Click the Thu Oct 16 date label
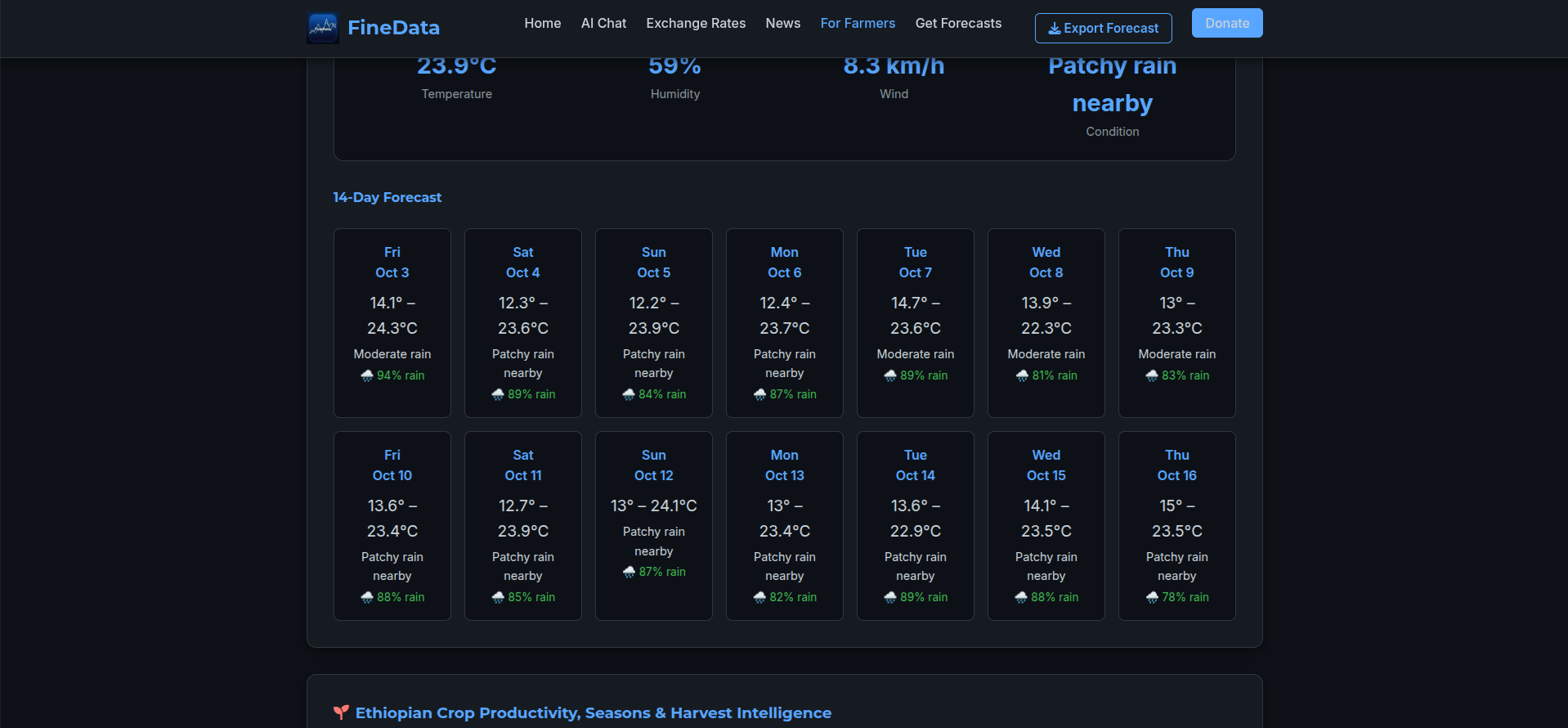The image size is (1568, 728). [x=1177, y=465]
